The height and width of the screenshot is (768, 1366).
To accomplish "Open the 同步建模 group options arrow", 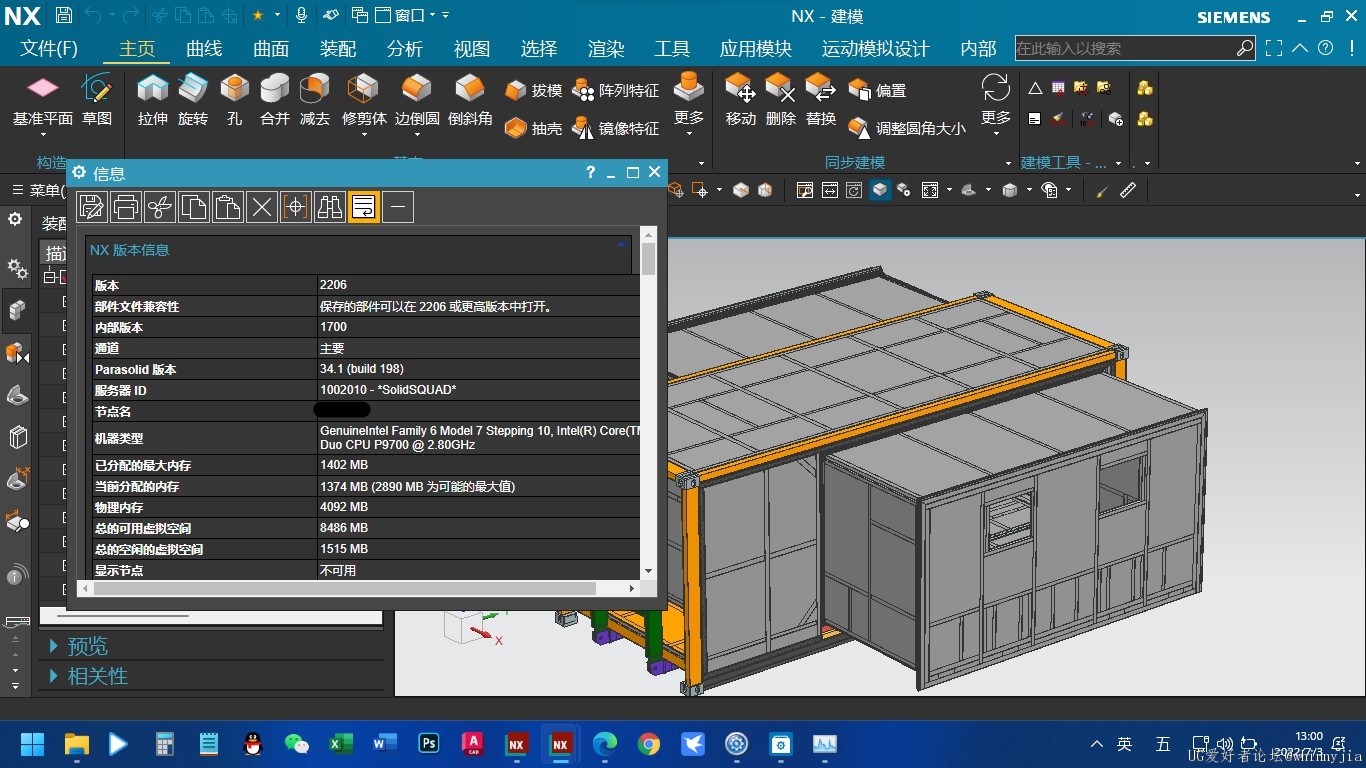I will (1008, 163).
